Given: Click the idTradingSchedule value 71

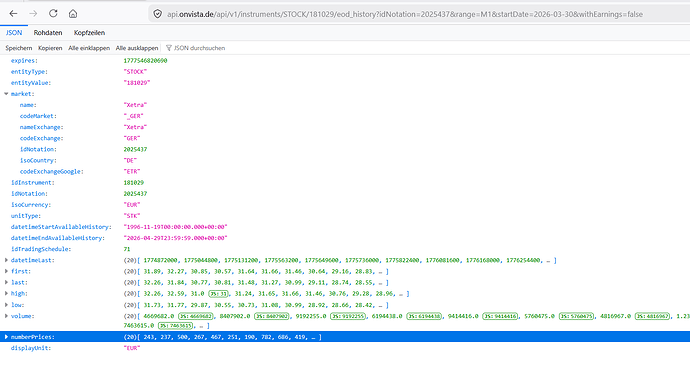Looking at the screenshot, I should coord(127,249).
